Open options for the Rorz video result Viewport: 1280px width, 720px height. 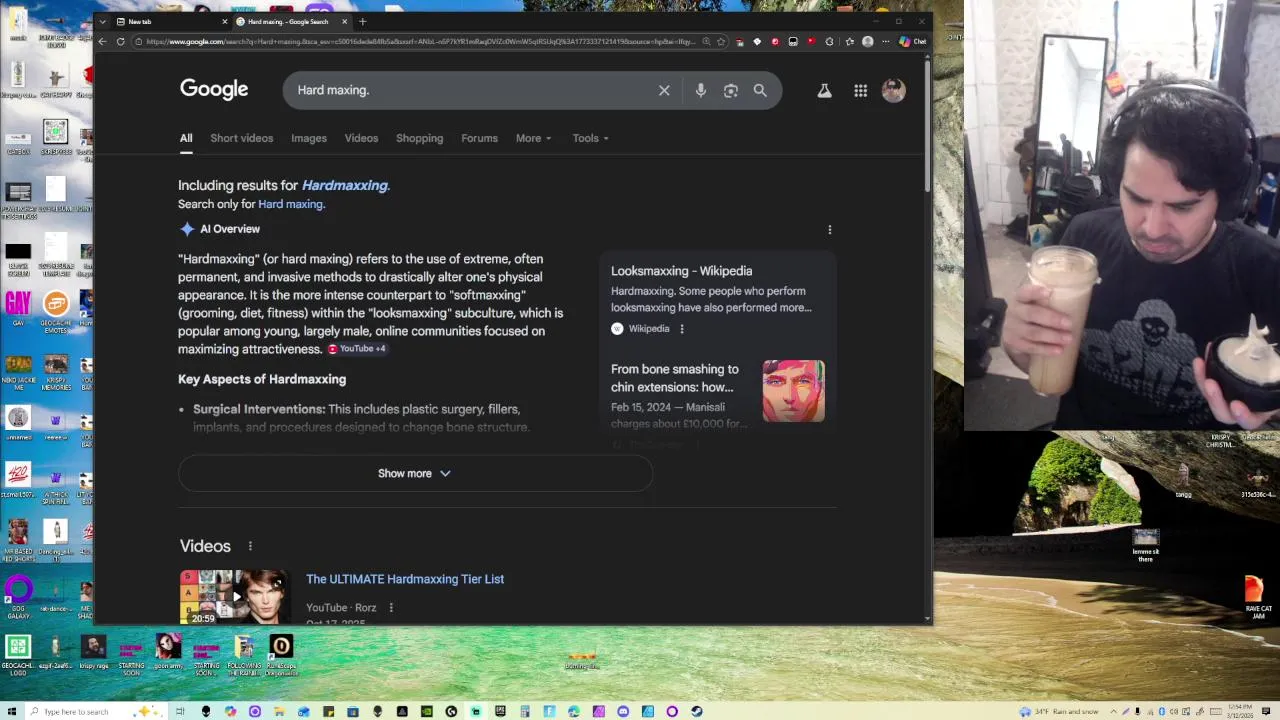pyautogui.click(x=391, y=607)
